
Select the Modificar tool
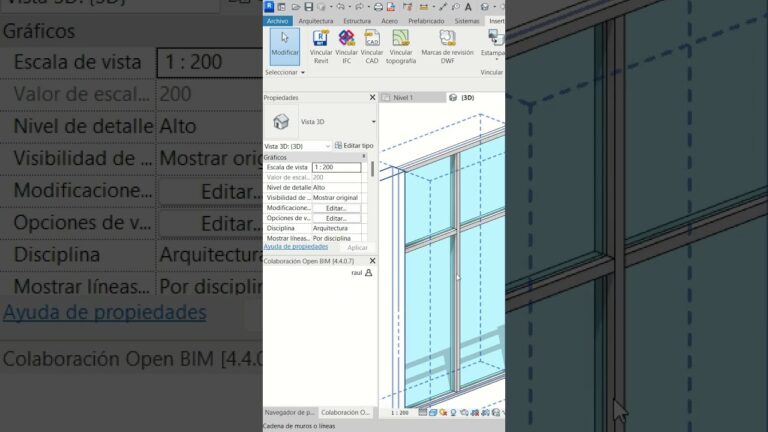coord(285,47)
